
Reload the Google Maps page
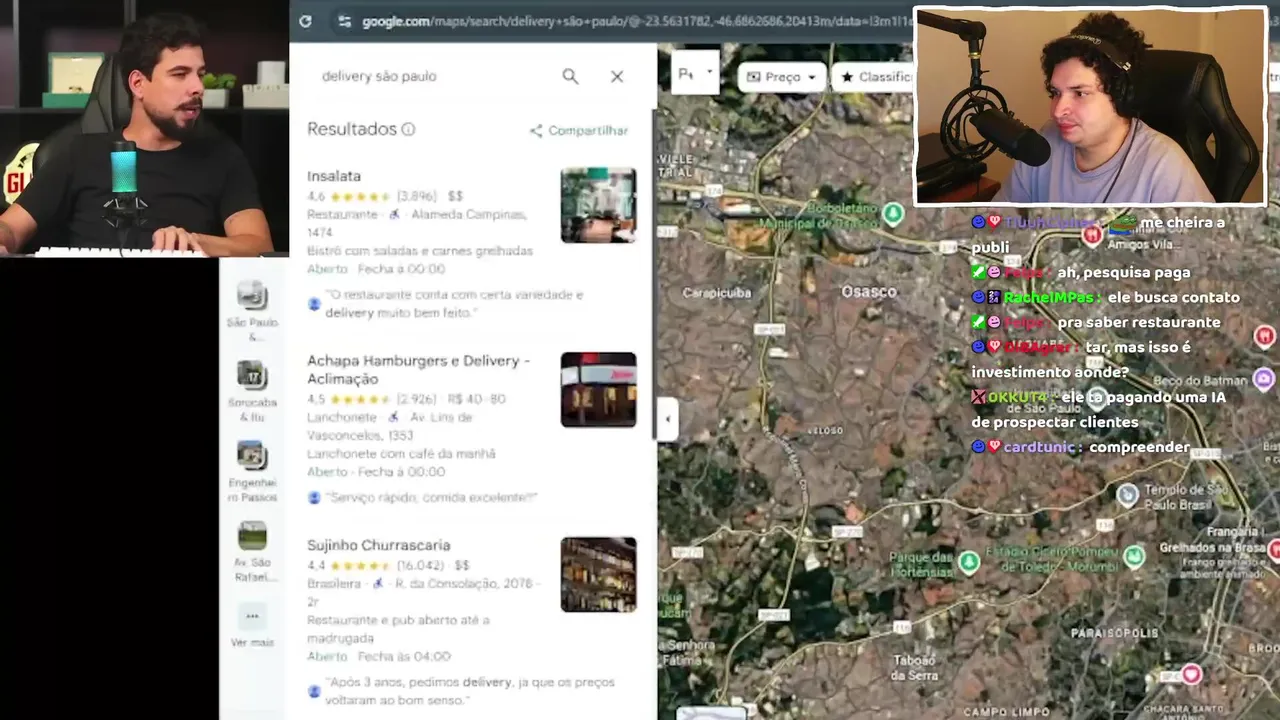pyautogui.click(x=305, y=21)
